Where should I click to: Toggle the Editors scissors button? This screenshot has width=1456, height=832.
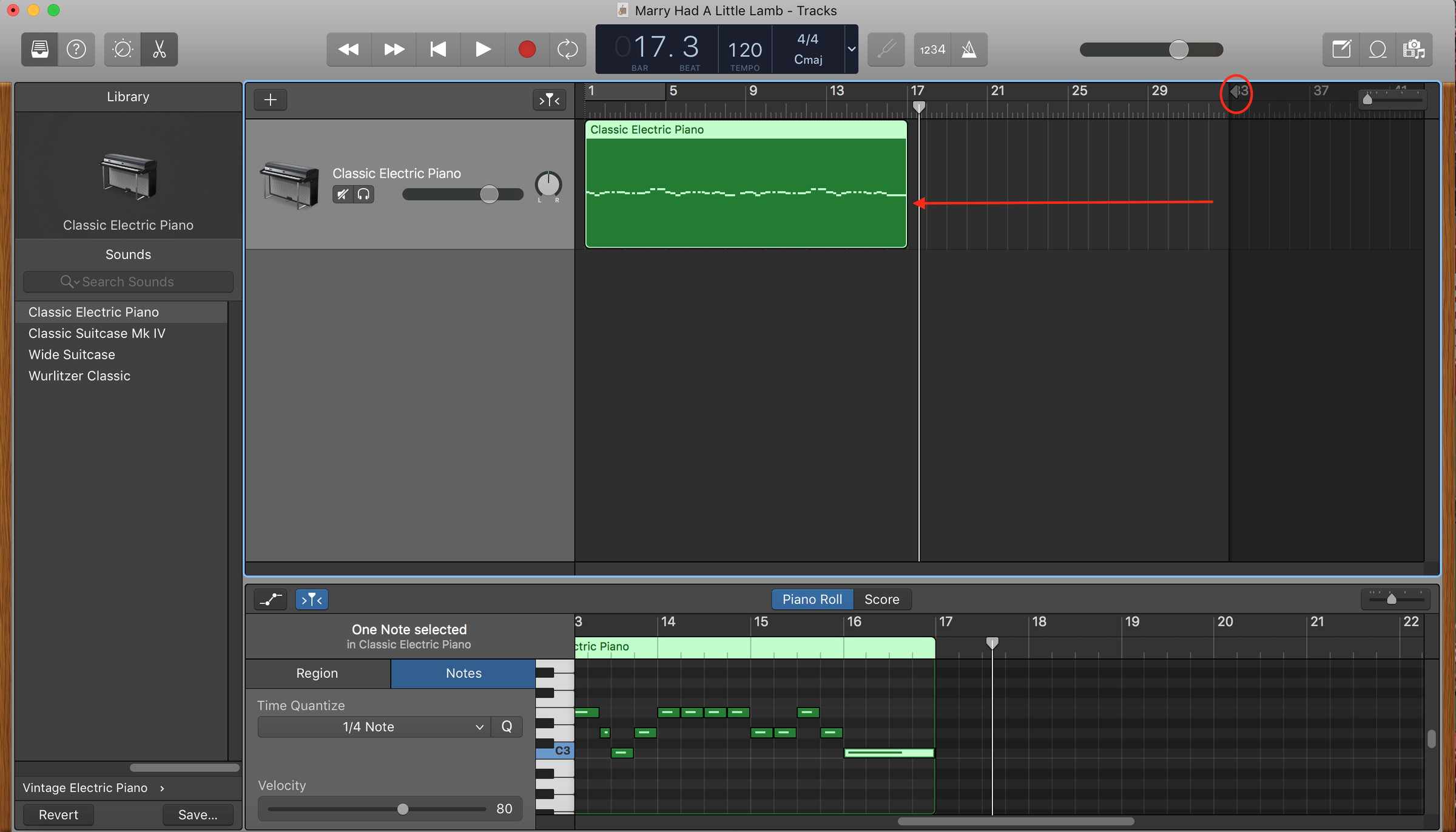click(x=160, y=49)
